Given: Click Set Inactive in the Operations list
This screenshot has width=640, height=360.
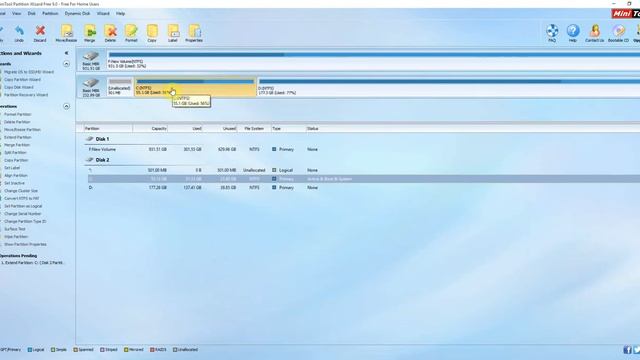Looking at the screenshot, I should 14,183.
